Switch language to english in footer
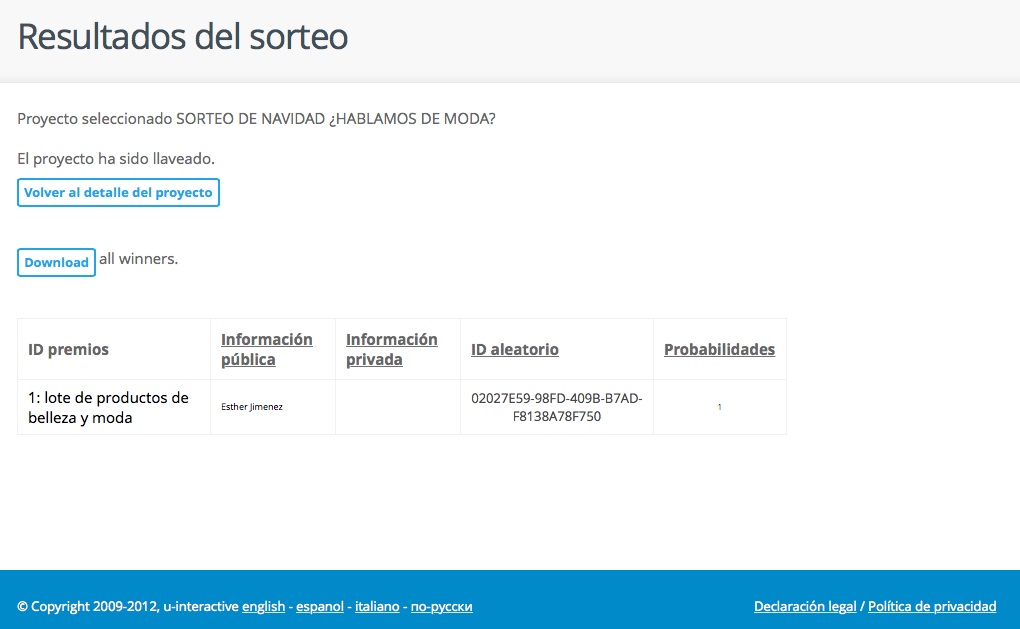 coord(263,606)
